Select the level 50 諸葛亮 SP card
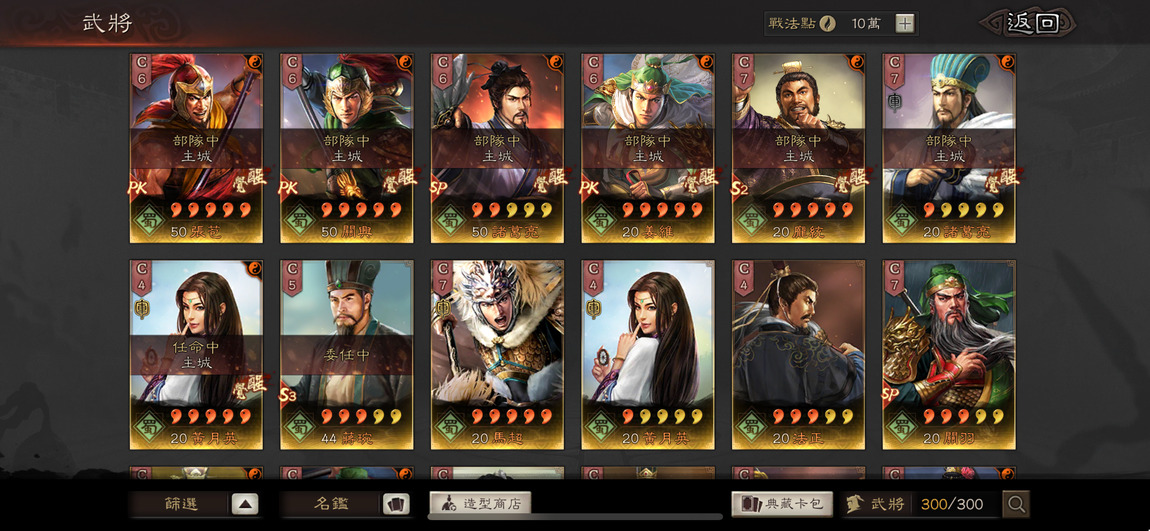 click(x=497, y=148)
